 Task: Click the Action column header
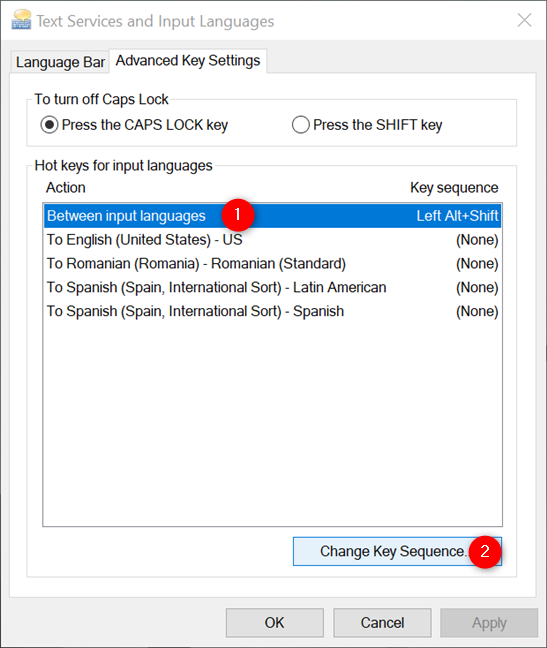[66, 188]
